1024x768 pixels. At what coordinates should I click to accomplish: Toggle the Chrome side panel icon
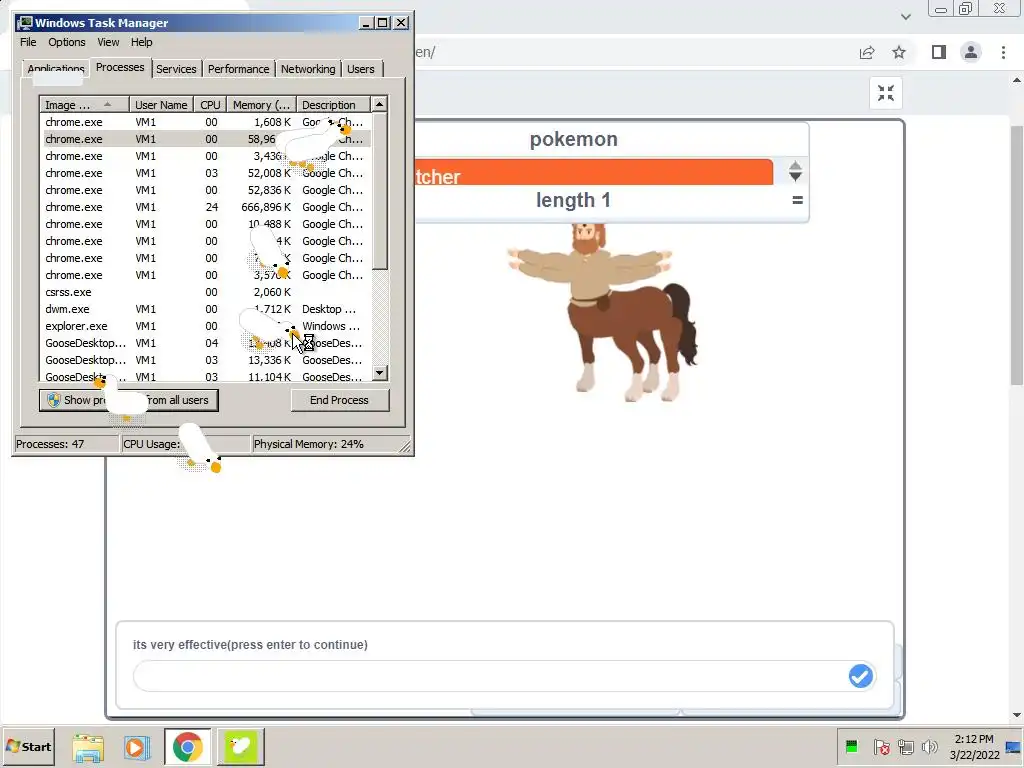(x=938, y=52)
